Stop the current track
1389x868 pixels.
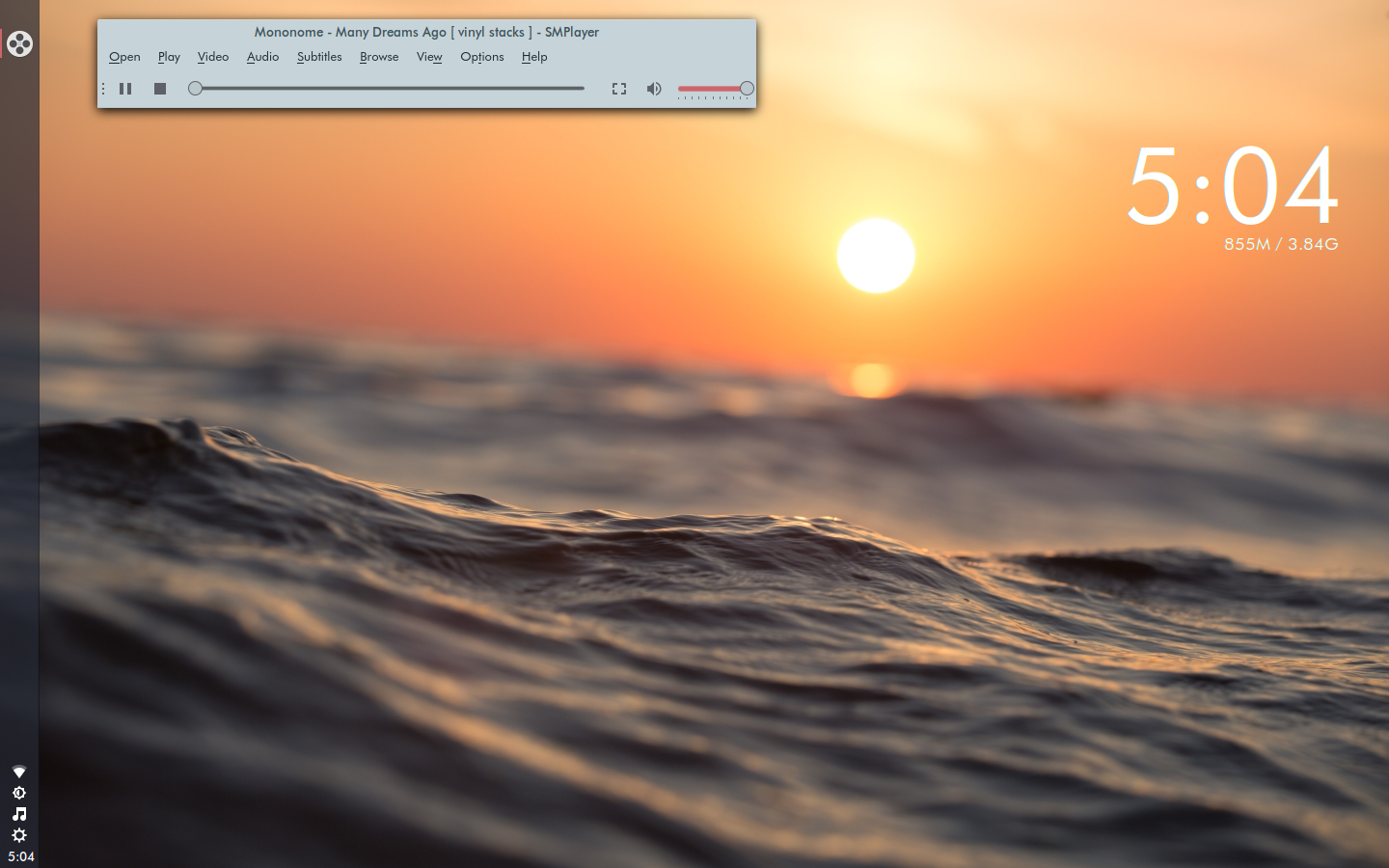(160, 89)
